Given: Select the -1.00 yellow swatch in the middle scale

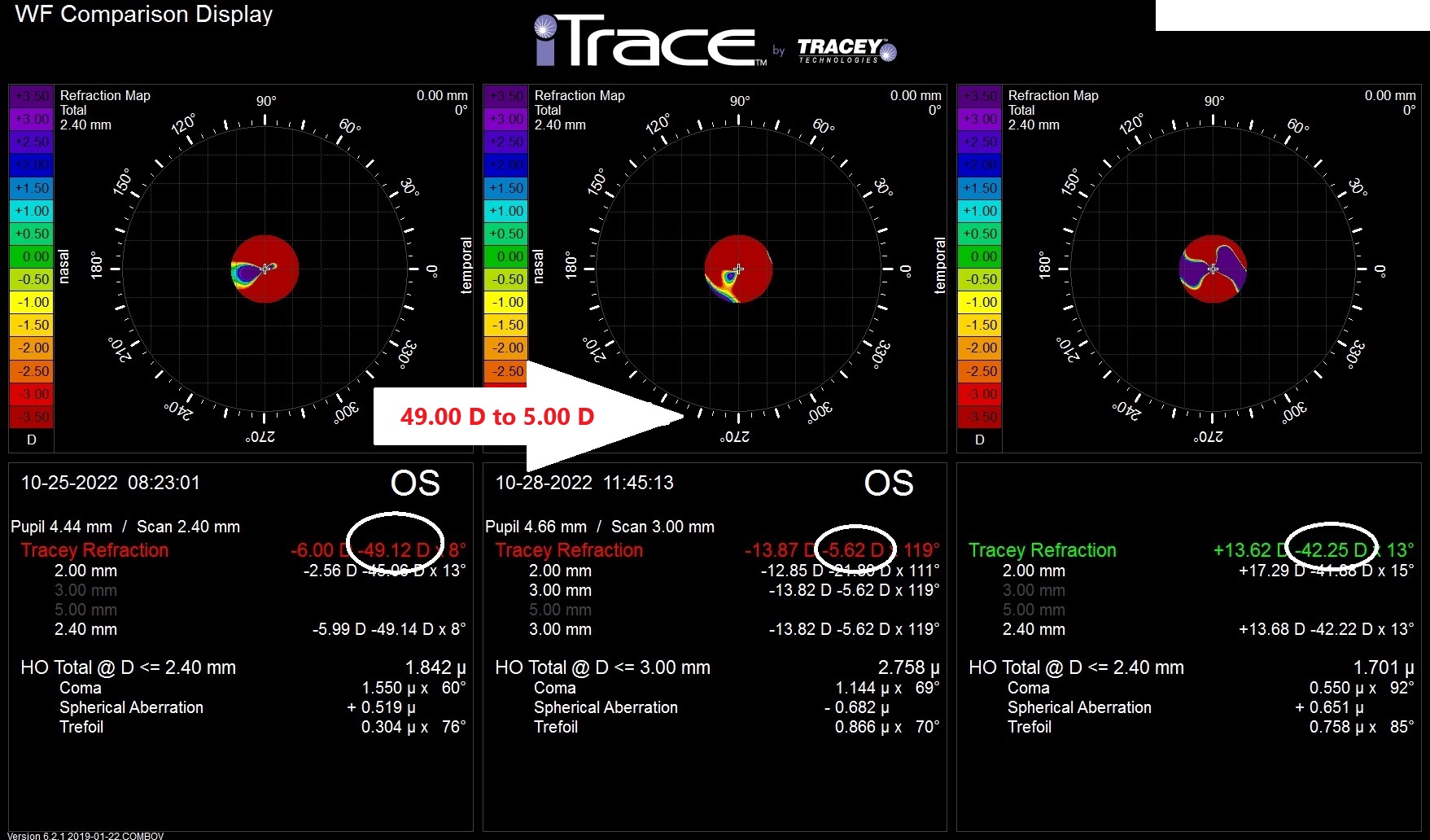Looking at the screenshot, I should [x=505, y=302].
